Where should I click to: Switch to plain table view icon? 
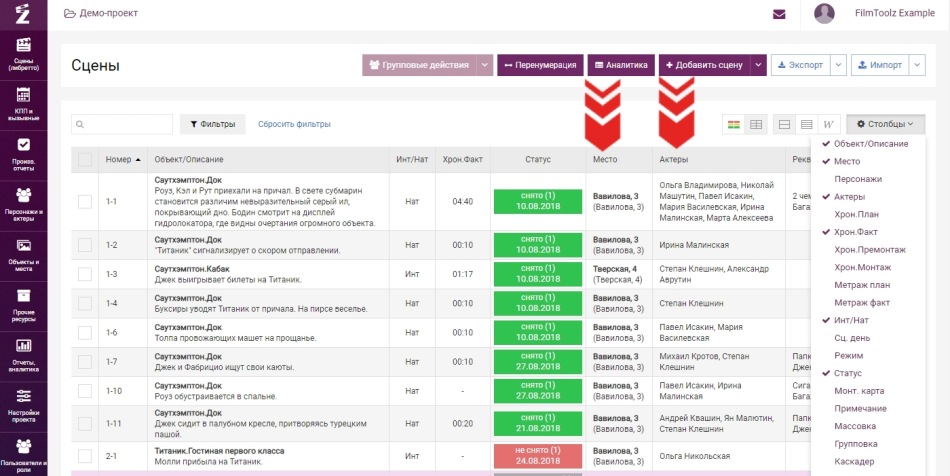tap(756, 125)
